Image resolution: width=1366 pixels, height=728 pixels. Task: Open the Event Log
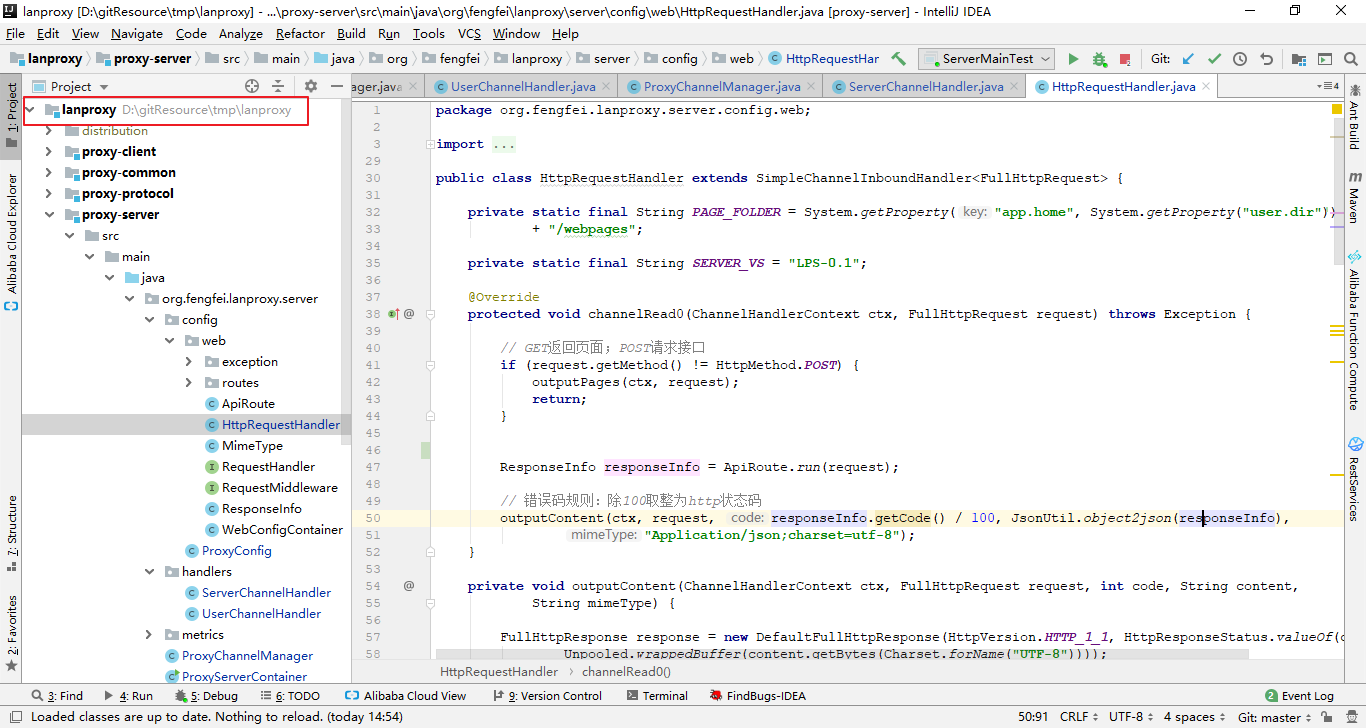(1299, 696)
